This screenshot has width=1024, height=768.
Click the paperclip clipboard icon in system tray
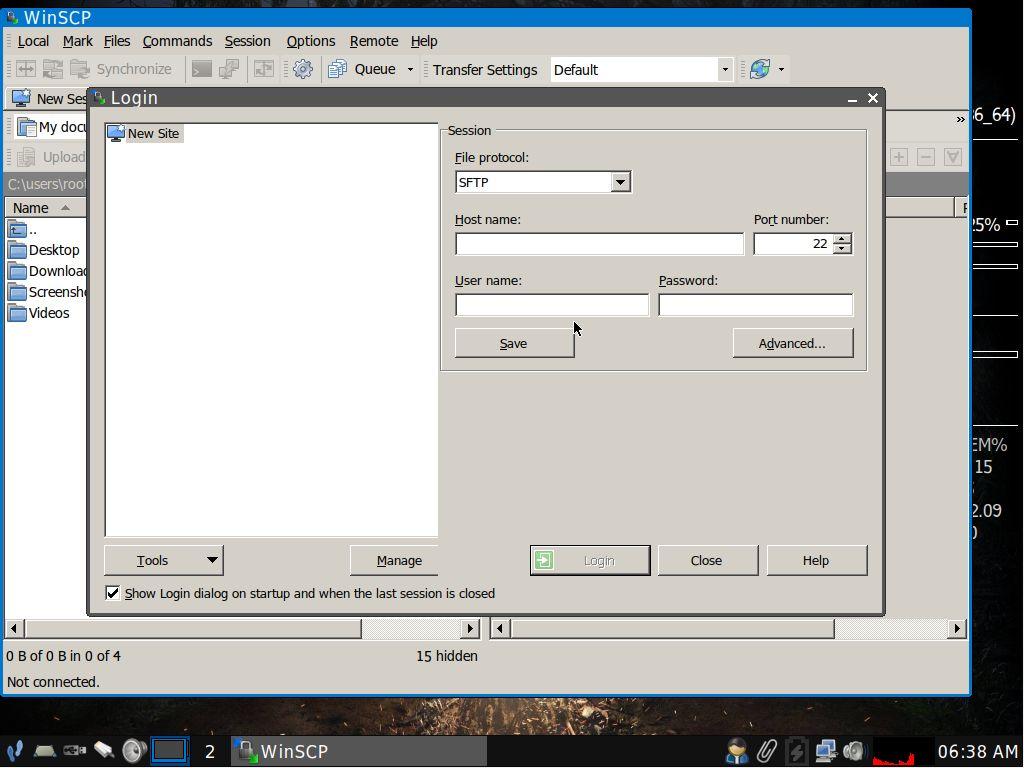[x=767, y=751]
